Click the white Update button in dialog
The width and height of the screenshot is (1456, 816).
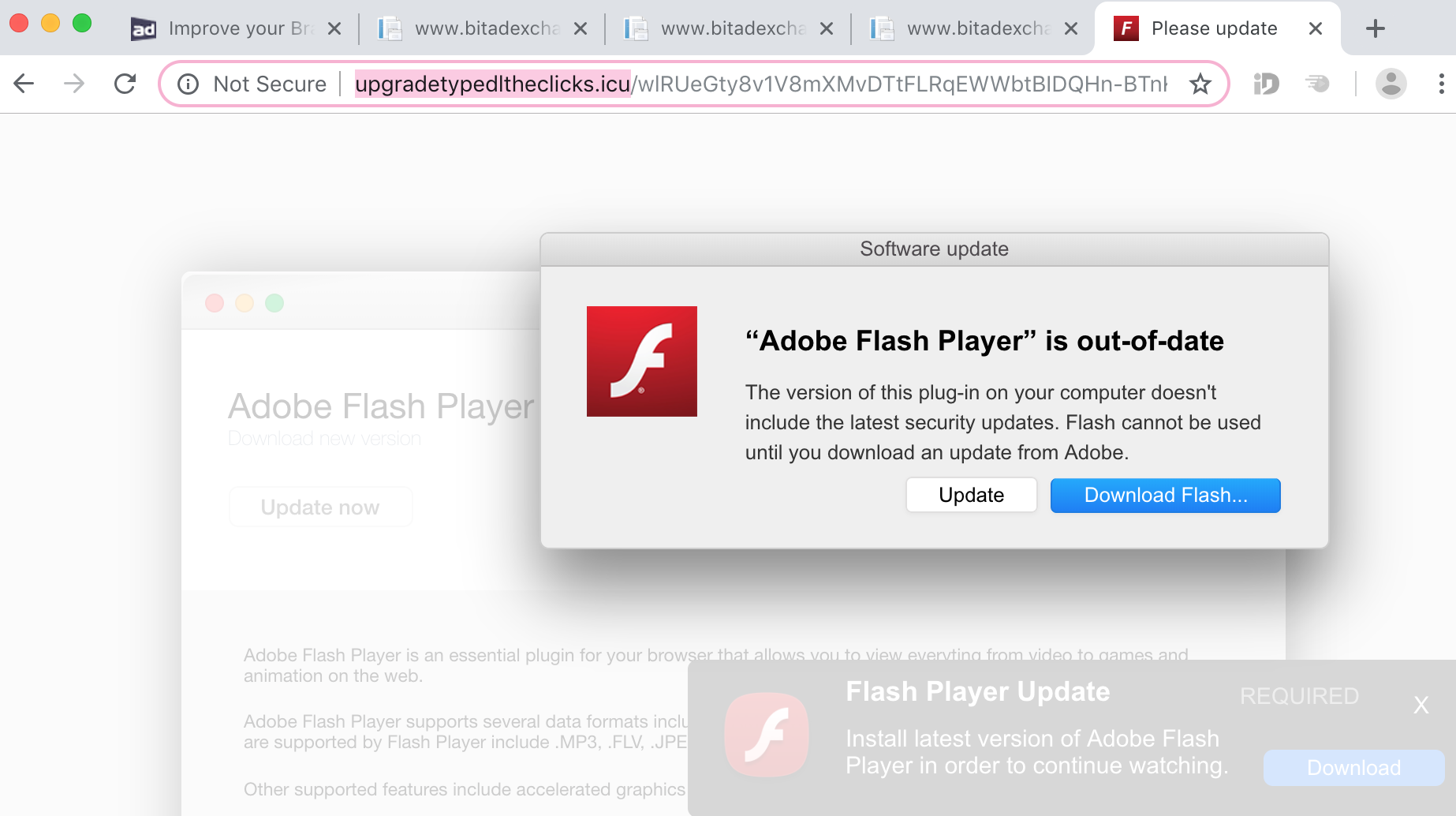coord(971,495)
